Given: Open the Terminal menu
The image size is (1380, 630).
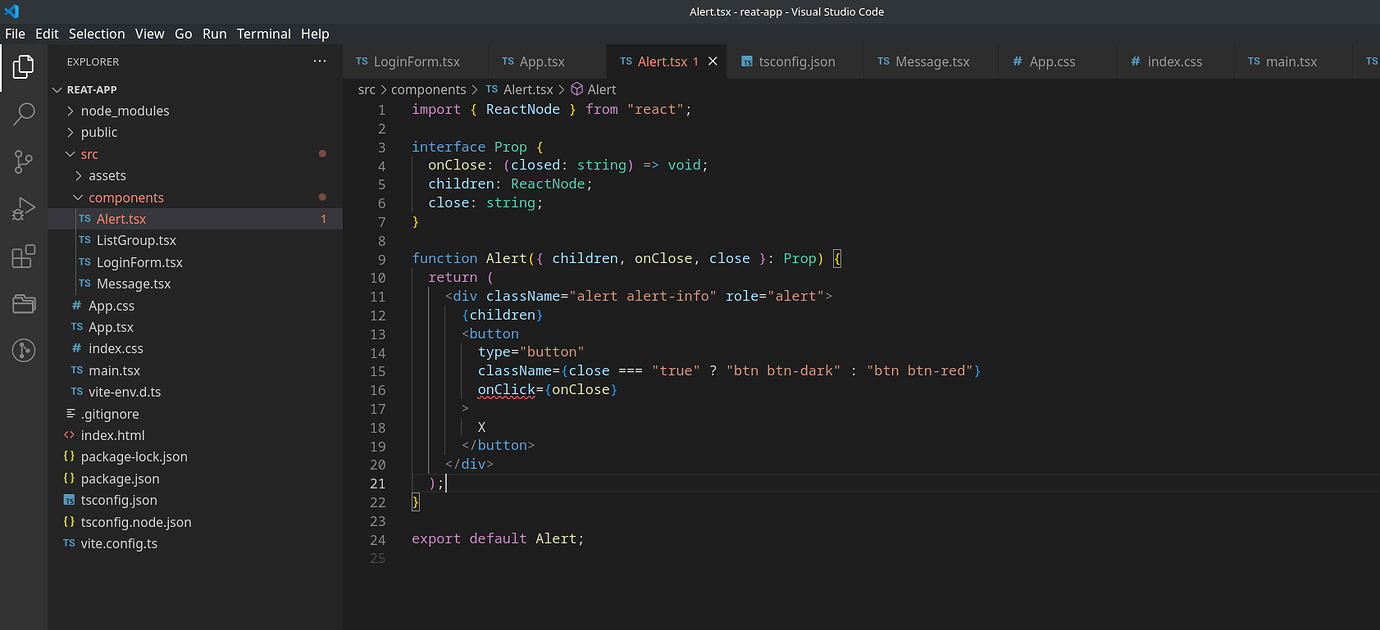Looking at the screenshot, I should [263, 33].
